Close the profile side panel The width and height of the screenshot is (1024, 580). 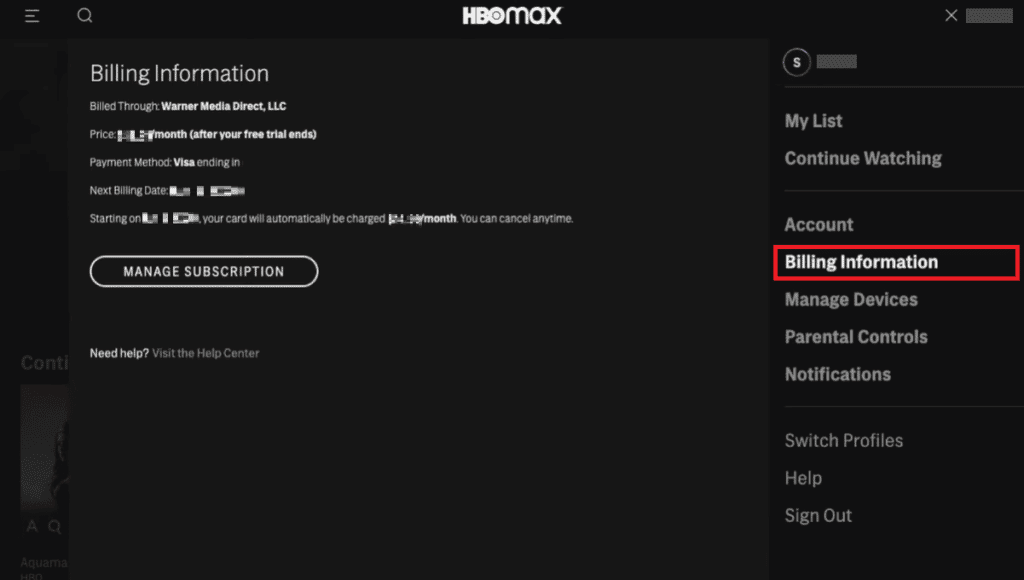pos(951,15)
